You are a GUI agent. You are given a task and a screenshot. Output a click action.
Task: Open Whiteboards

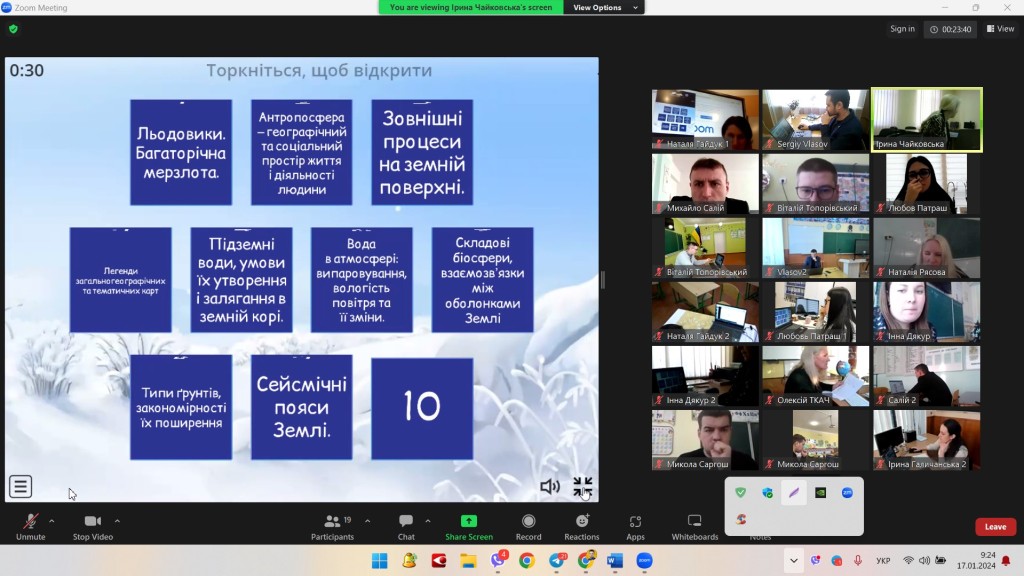click(x=694, y=522)
